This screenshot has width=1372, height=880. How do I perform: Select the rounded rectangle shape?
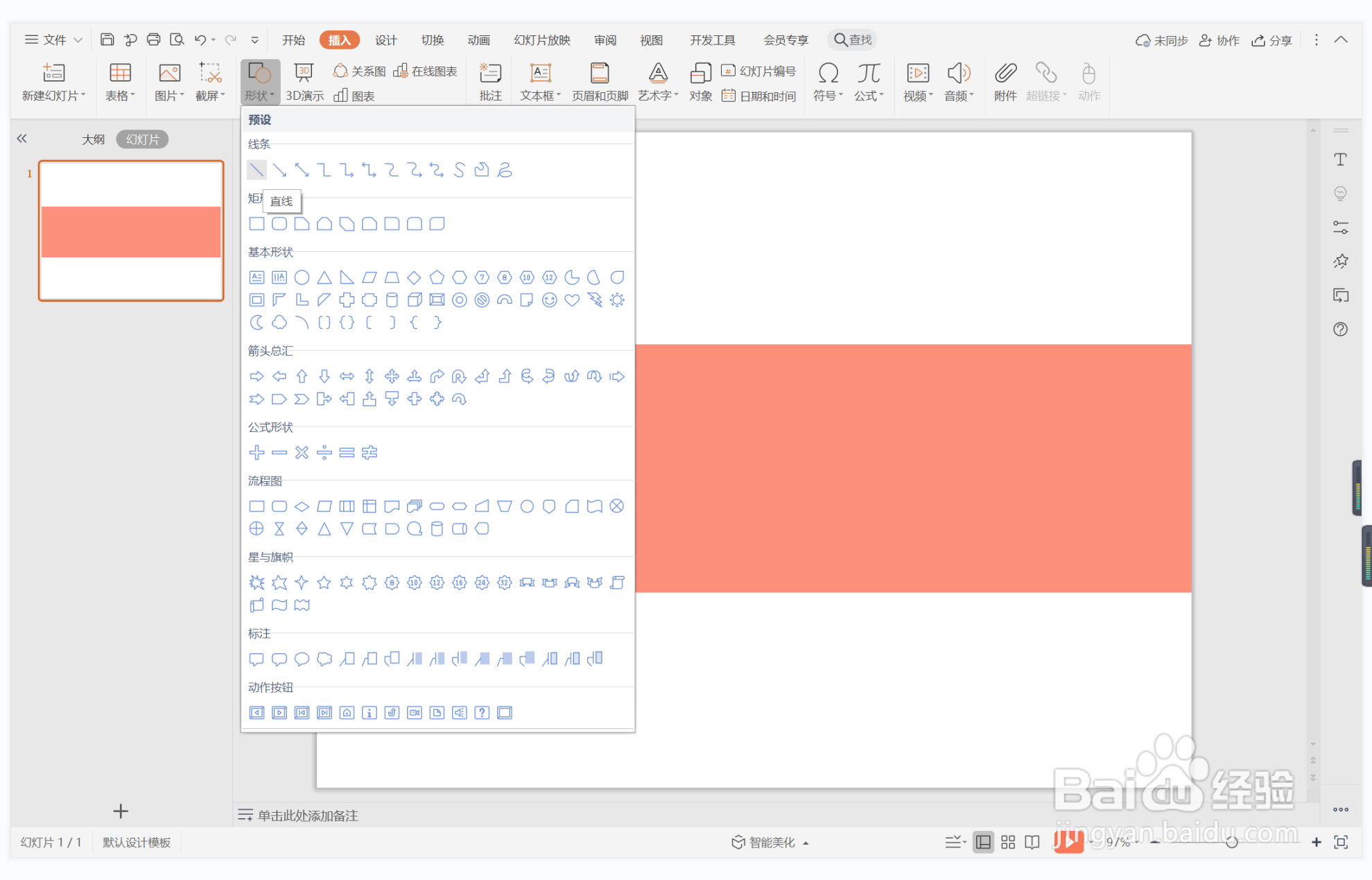279,224
